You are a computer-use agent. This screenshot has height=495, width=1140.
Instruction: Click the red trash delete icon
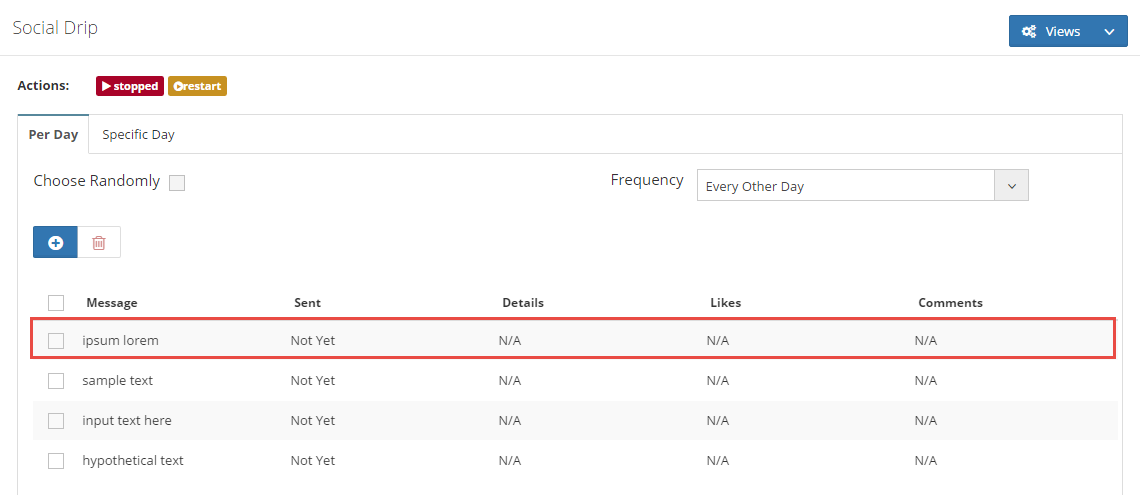click(x=99, y=242)
